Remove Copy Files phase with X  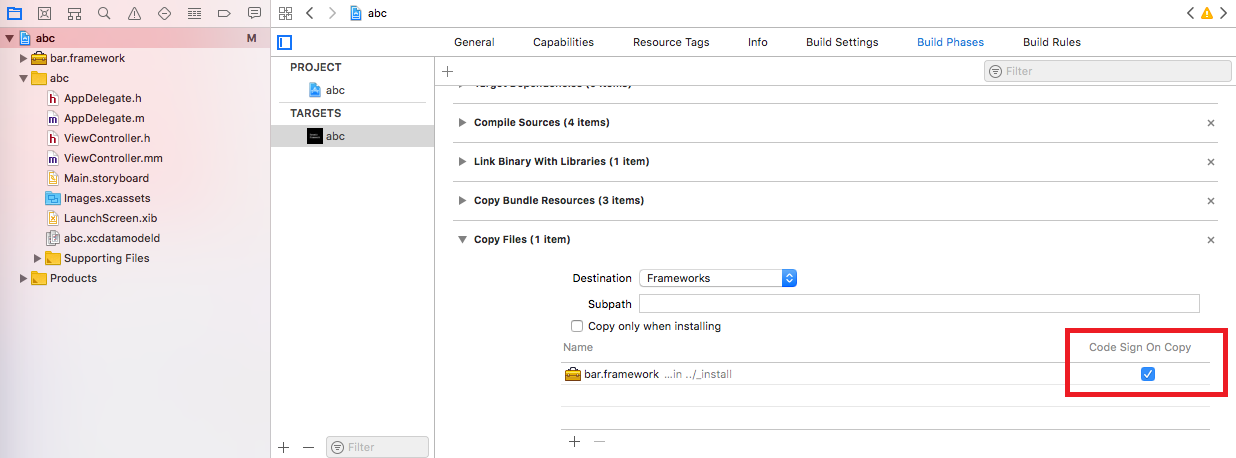click(1210, 240)
